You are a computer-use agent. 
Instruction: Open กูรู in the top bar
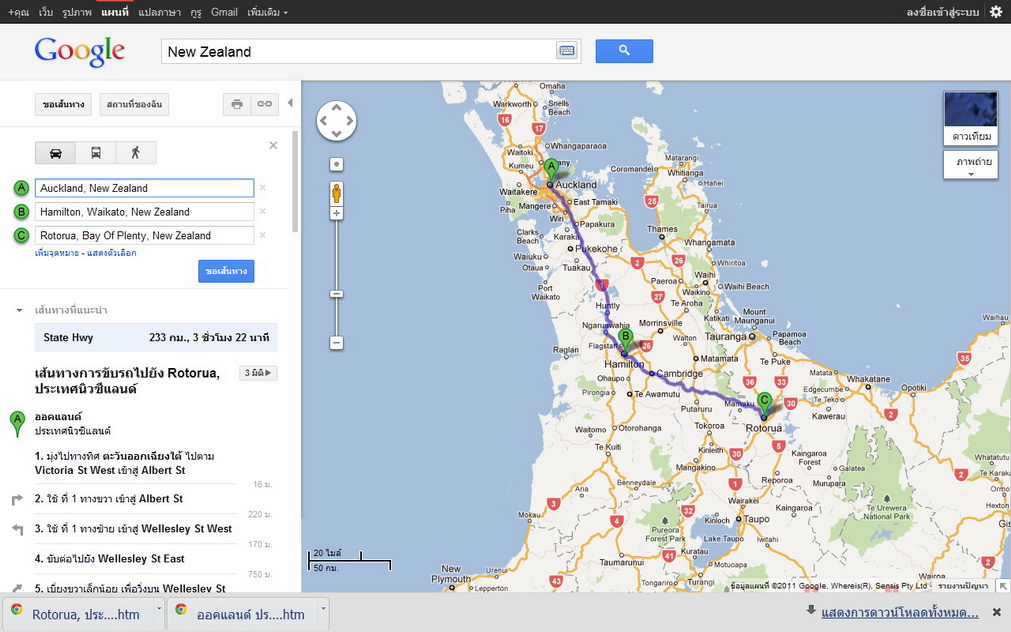[x=196, y=12]
